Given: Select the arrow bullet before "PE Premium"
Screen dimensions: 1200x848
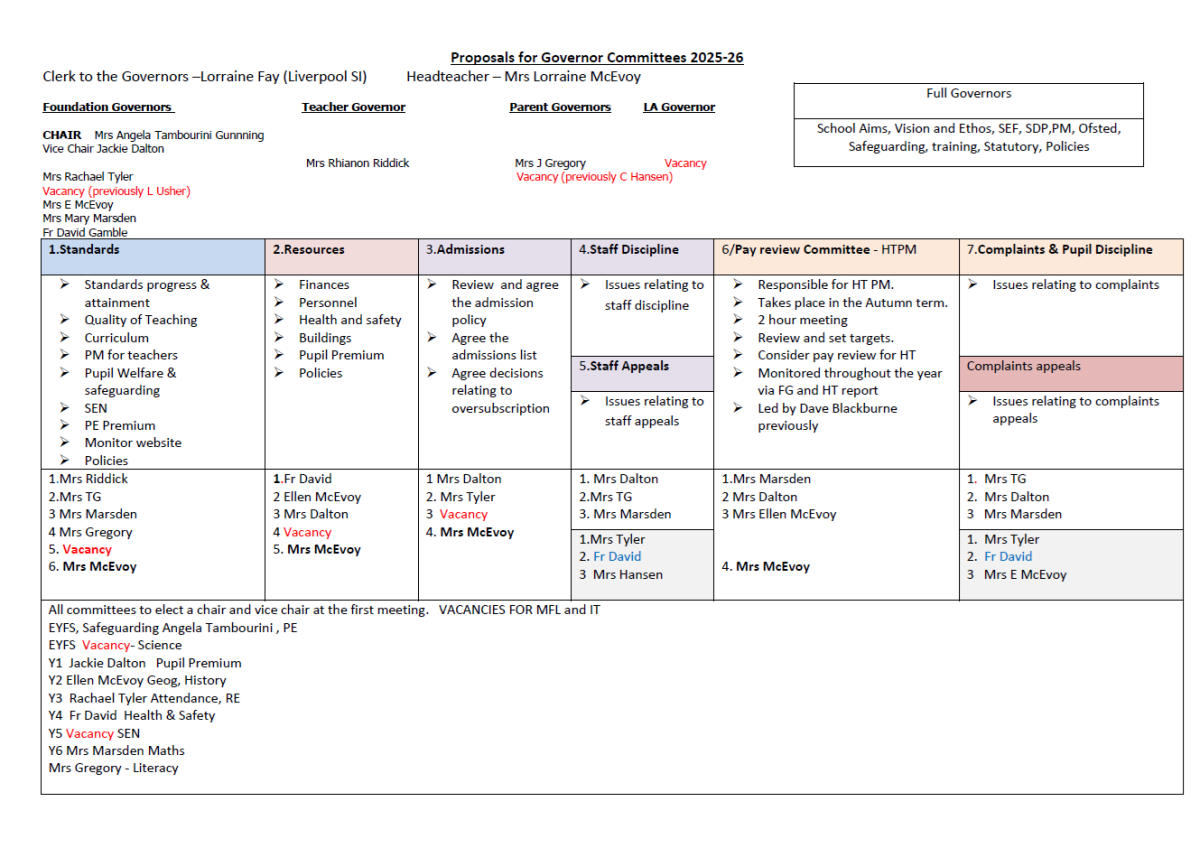Looking at the screenshot, I should click(64, 425).
